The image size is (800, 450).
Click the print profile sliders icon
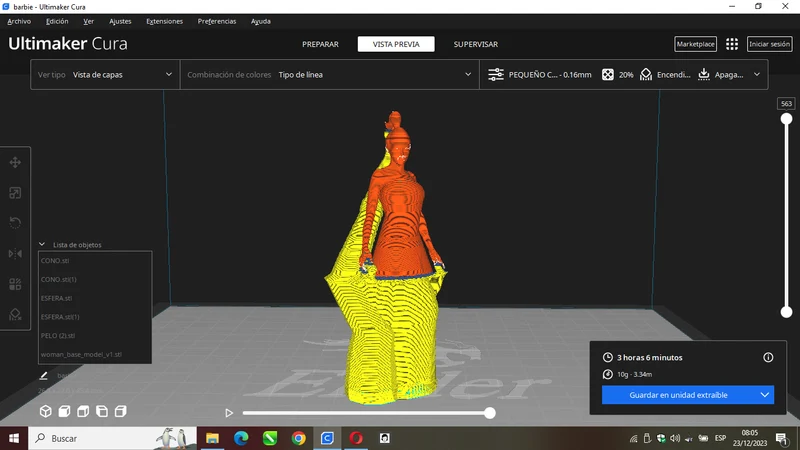tap(495, 74)
